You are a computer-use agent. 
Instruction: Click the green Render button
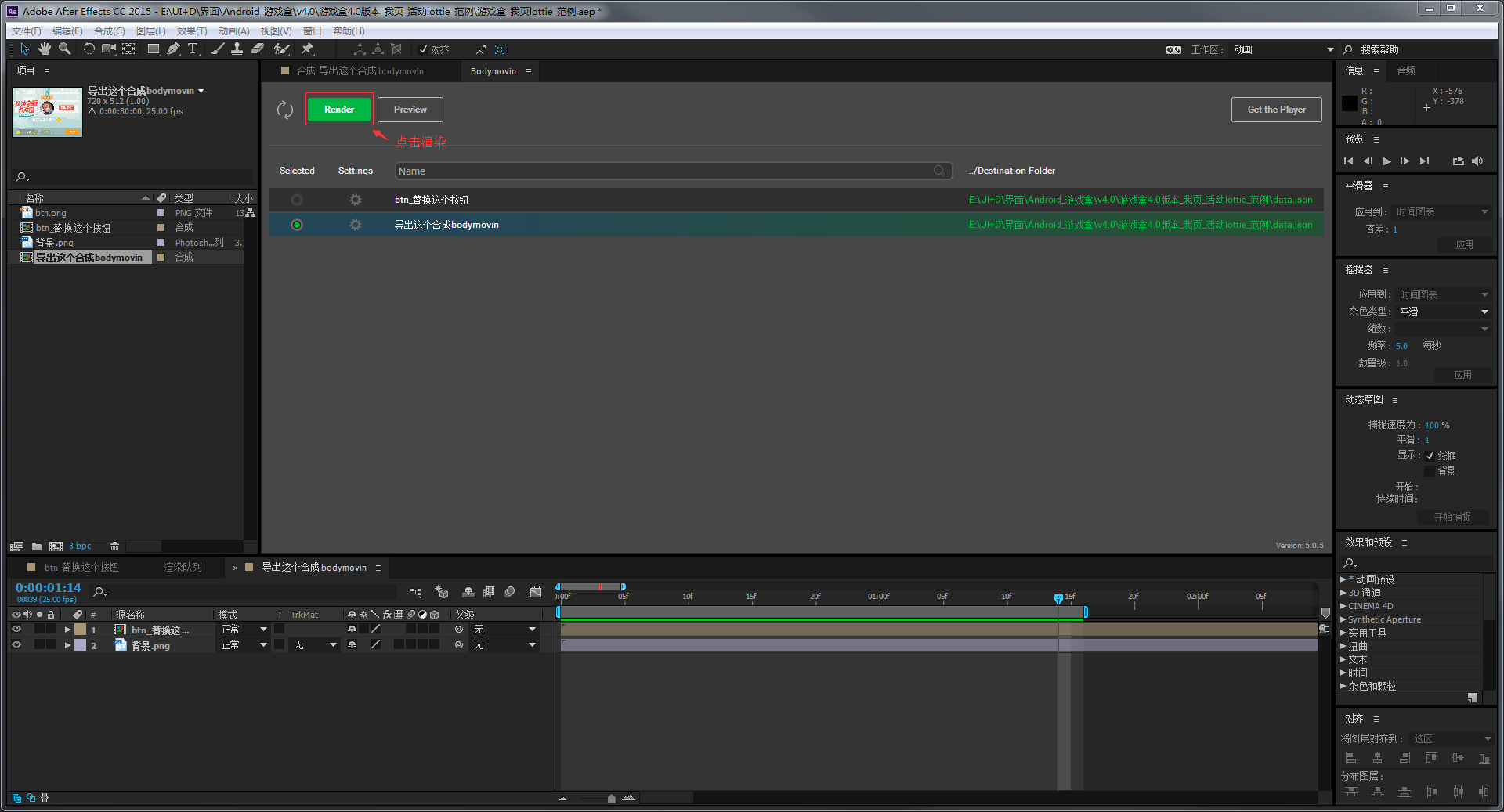pos(339,110)
